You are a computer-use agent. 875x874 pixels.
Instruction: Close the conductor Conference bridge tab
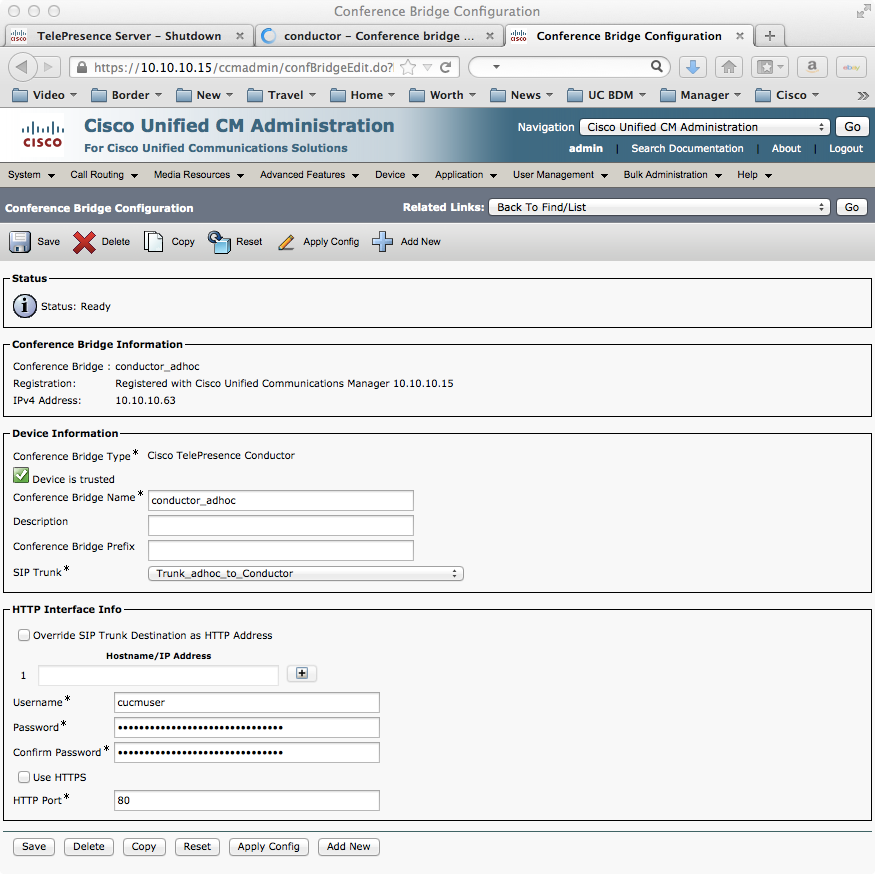point(489,36)
